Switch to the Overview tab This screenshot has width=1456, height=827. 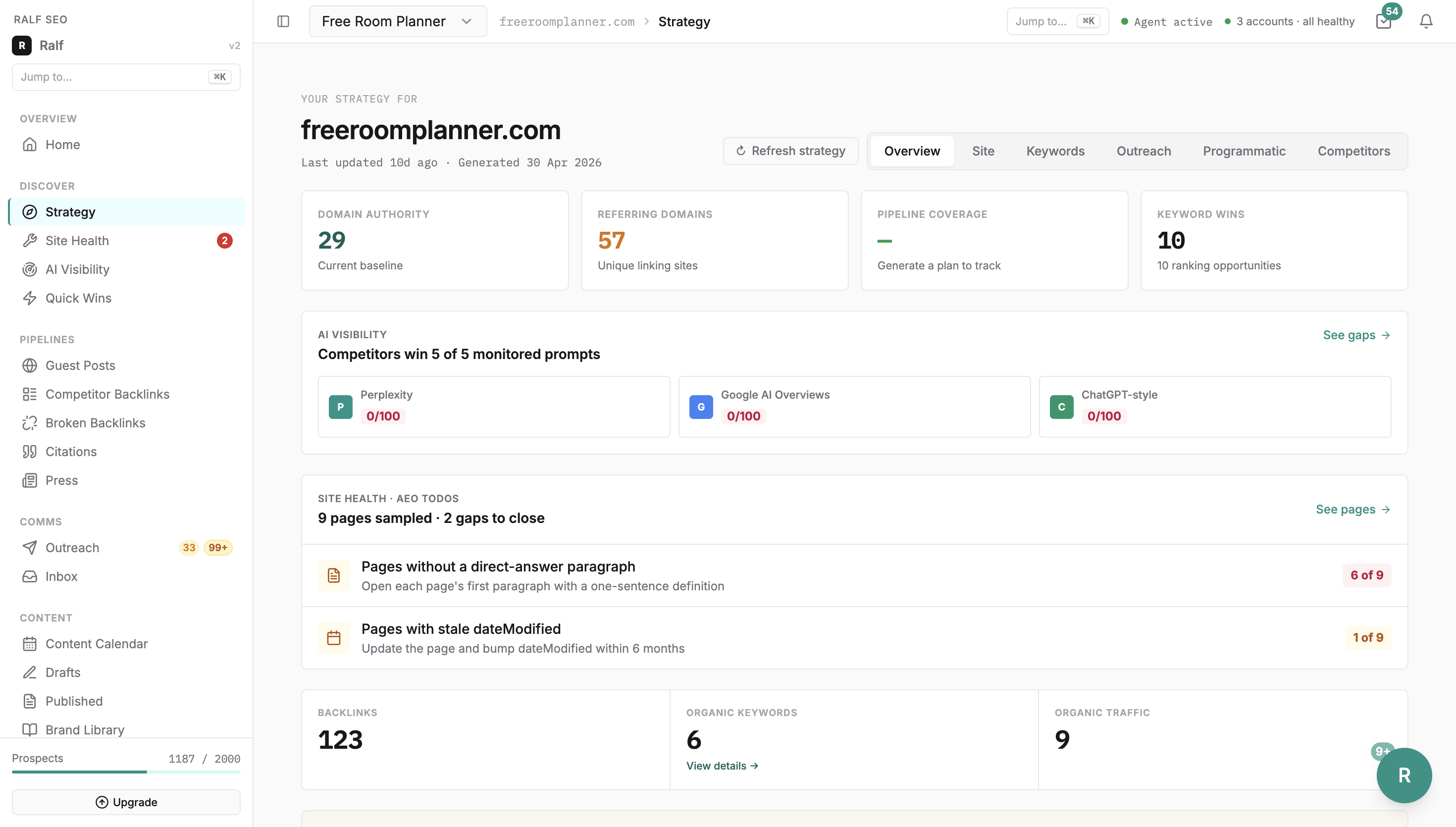pos(912,151)
